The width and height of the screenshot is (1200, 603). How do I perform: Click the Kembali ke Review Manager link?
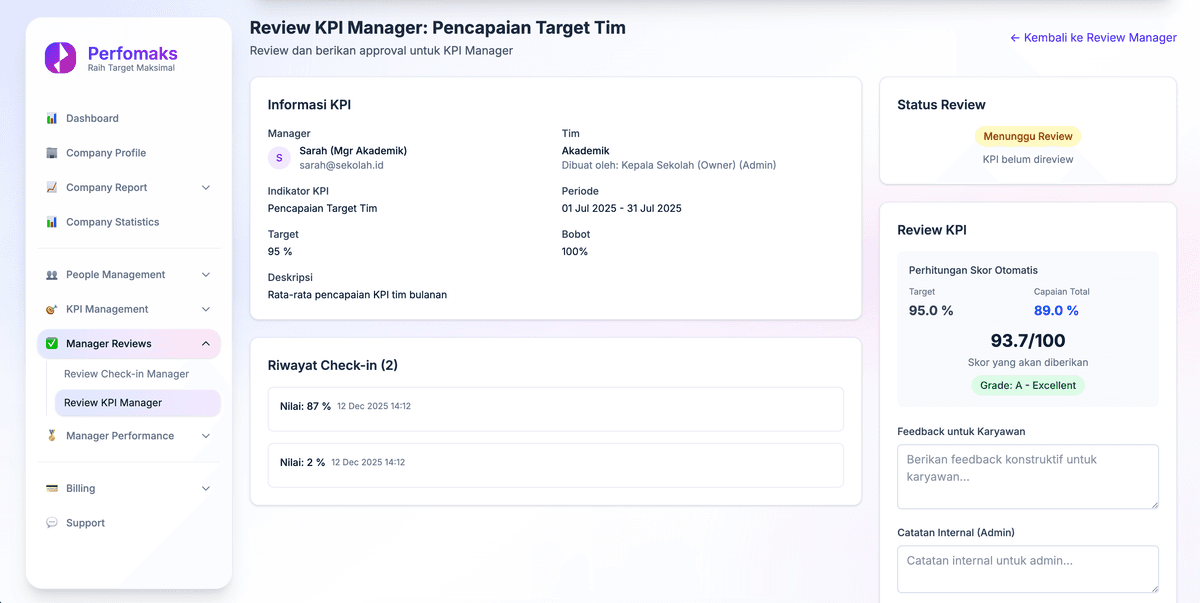(1093, 37)
